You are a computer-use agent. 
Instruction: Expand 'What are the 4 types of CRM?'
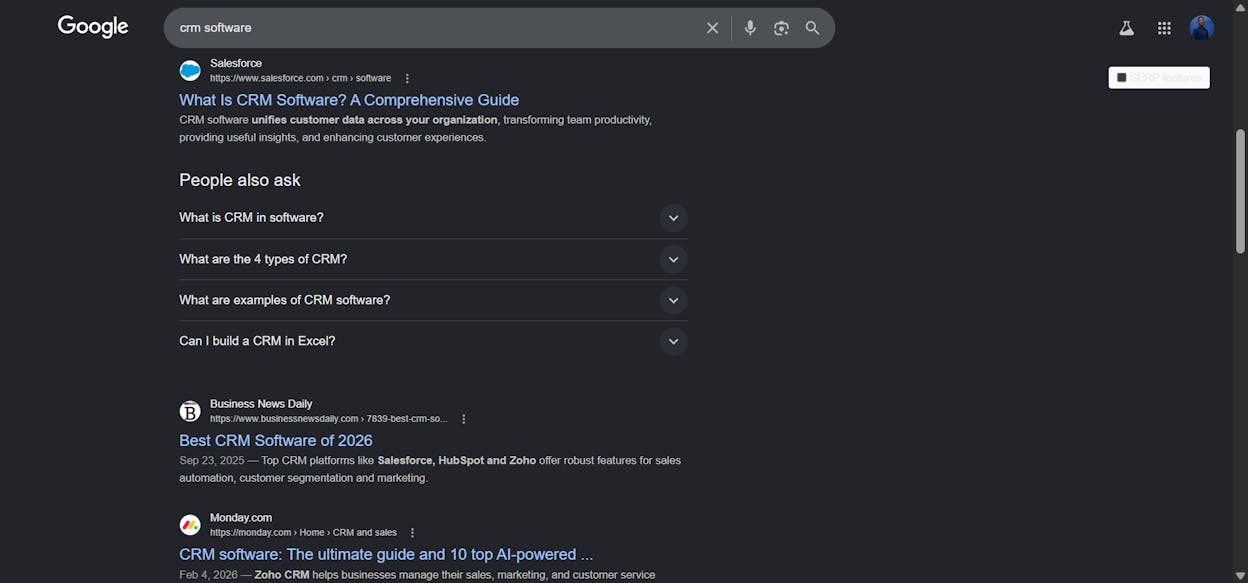tap(433, 259)
